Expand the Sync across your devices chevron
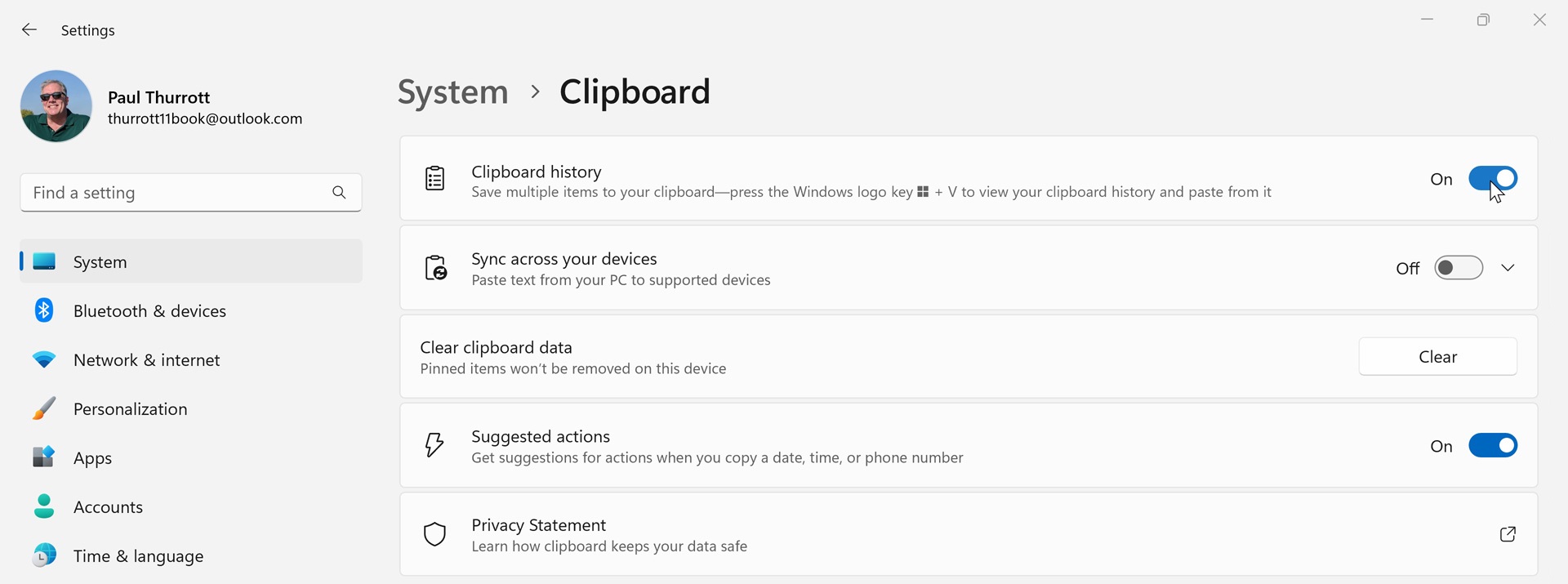1568x584 pixels. [1508, 268]
